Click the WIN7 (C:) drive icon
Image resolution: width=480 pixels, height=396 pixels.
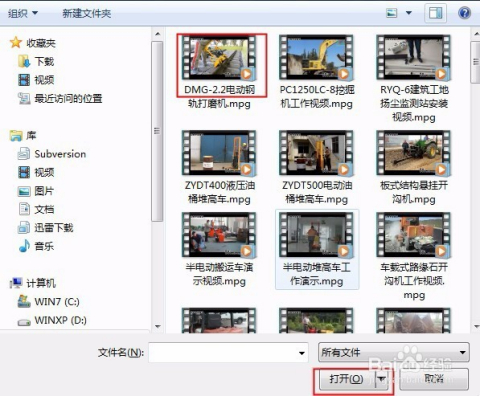coord(24,302)
